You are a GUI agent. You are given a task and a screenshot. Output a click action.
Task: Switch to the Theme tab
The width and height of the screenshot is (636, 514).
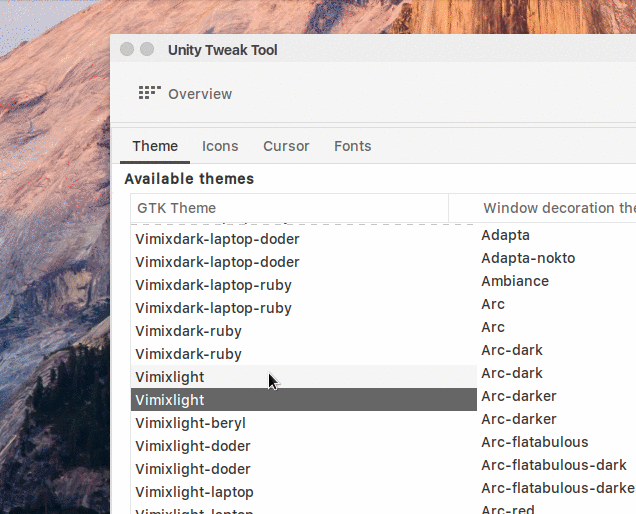click(x=155, y=146)
